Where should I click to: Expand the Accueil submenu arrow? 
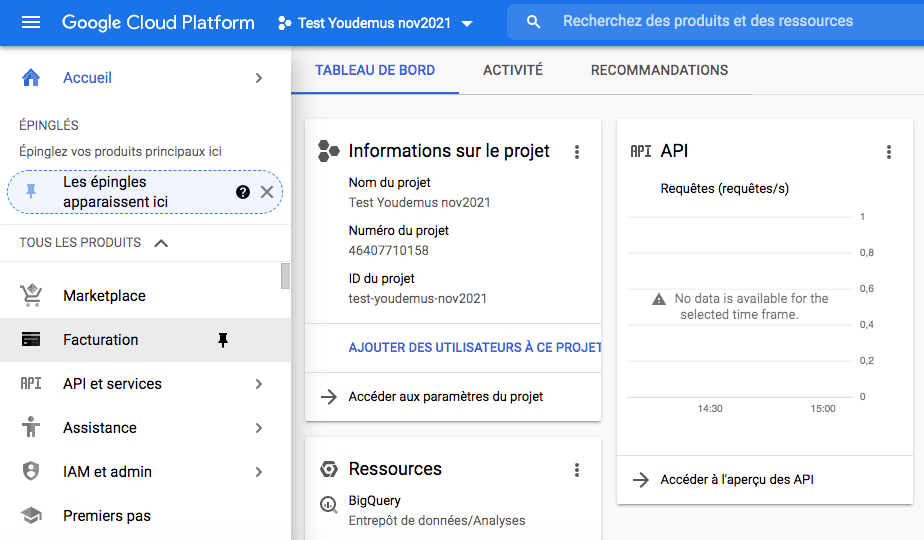[259, 78]
